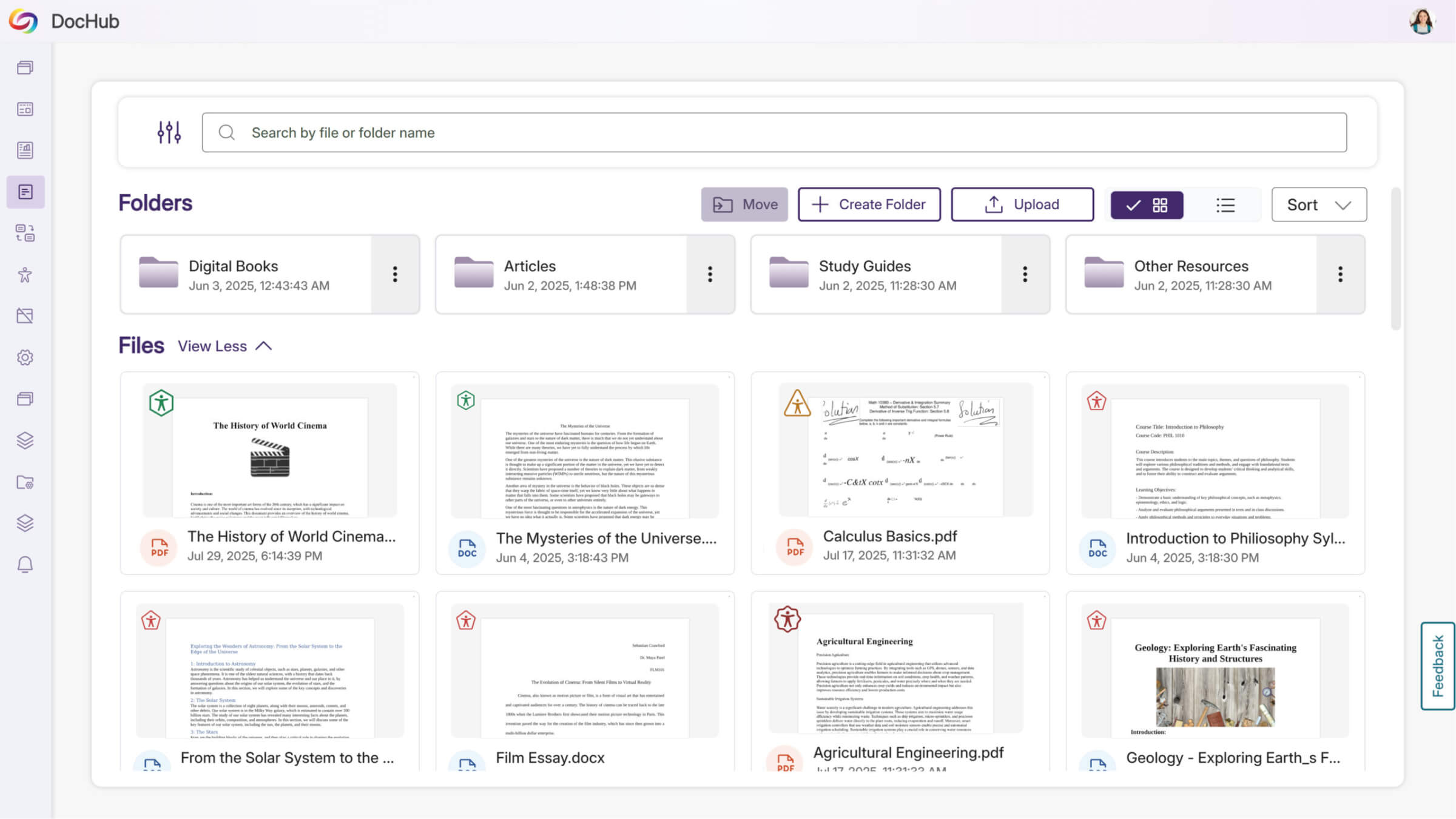This screenshot has height=819, width=1456.
Task: Click the notification bell in the sidebar
Action: point(25,565)
